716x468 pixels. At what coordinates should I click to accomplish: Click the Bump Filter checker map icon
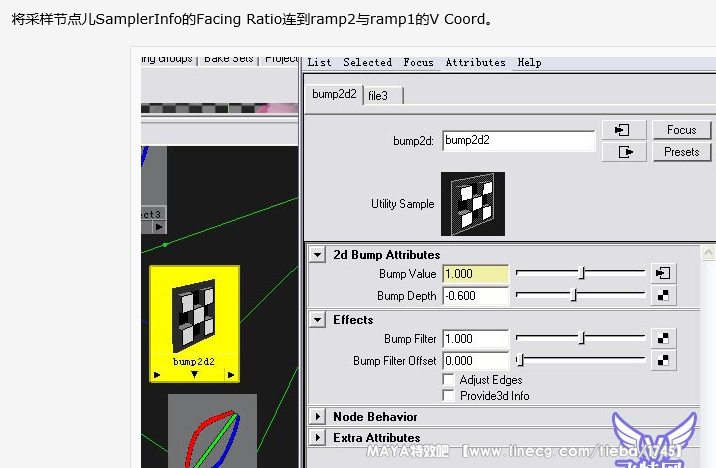click(x=662, y=339)
